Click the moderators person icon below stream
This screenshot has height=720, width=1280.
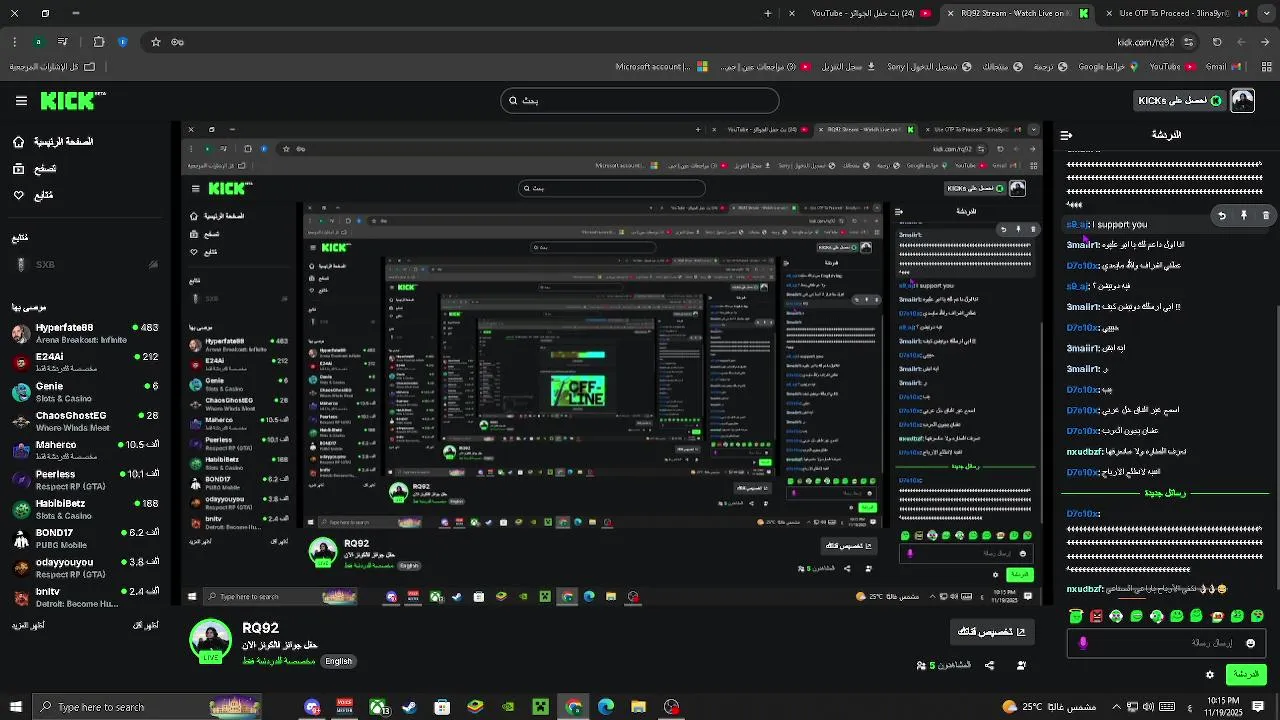[1021, 665]
